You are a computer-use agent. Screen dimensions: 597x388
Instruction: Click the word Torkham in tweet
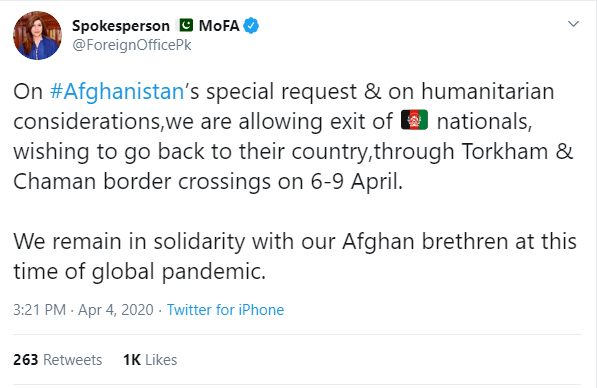click(x=505, y=151)
